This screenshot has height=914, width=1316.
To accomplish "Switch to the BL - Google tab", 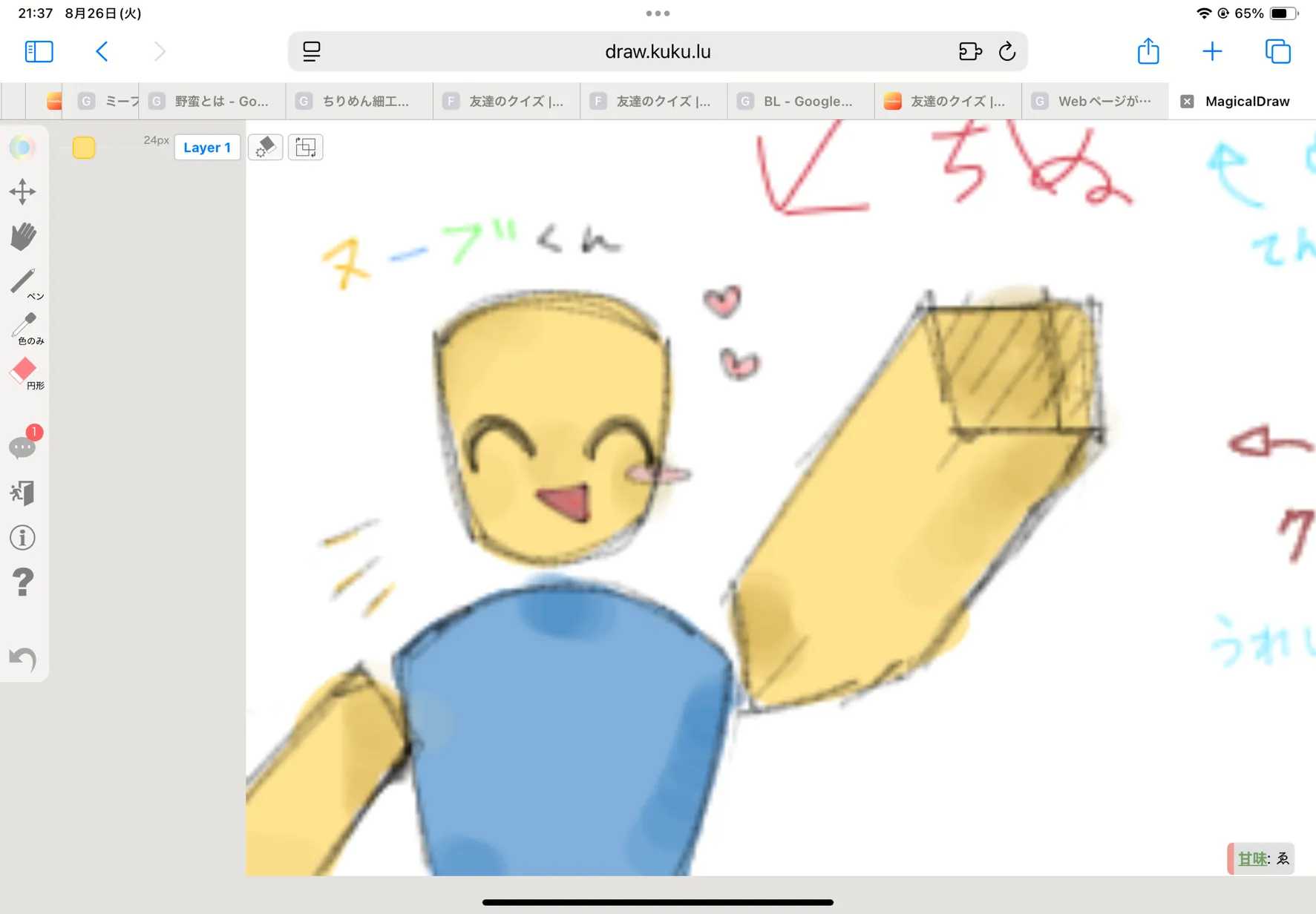I will pyautogui.click(x=801, y=102).
